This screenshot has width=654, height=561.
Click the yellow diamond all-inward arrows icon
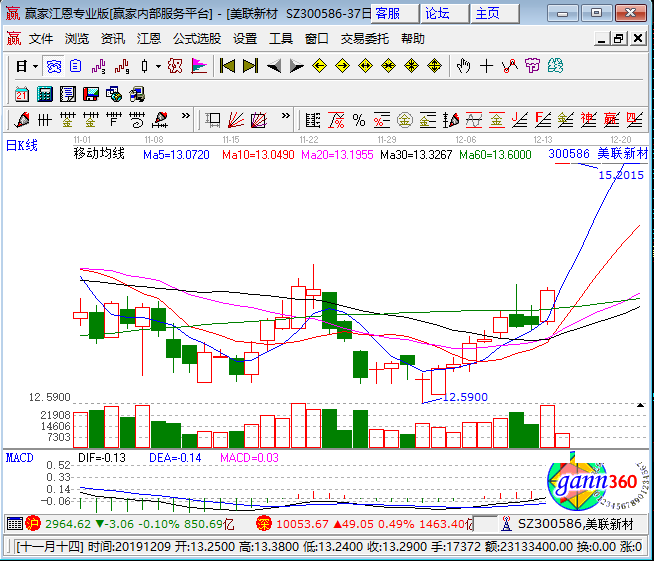pos(412,66)
